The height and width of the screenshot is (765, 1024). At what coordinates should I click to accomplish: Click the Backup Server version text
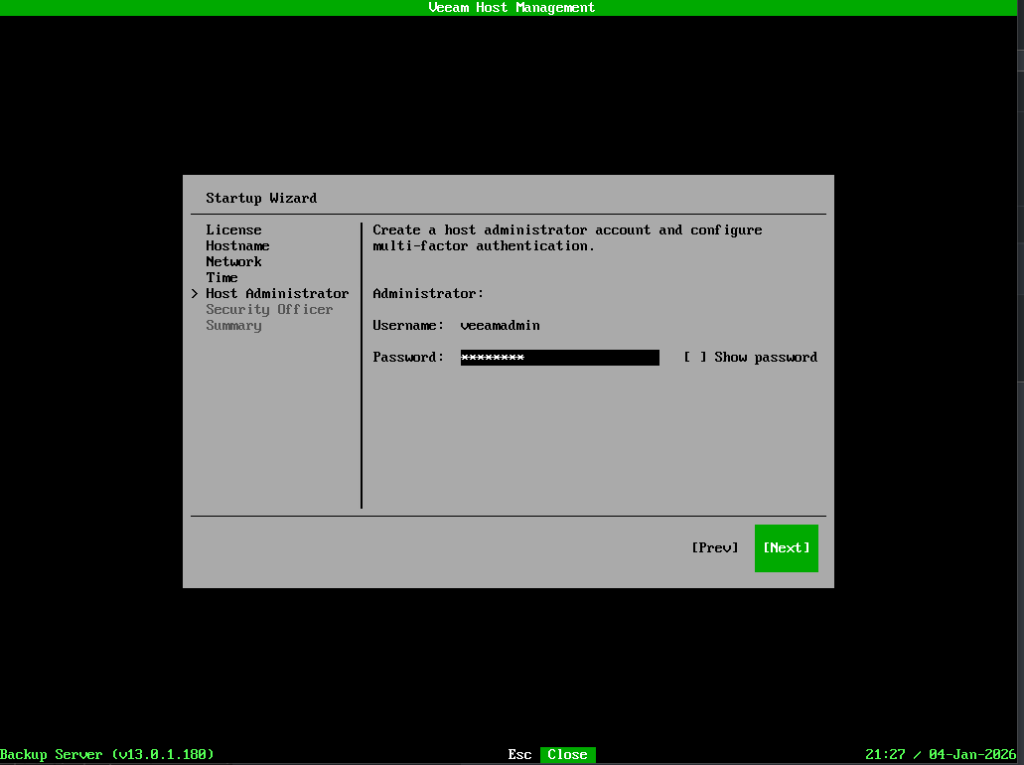point(107,755)
